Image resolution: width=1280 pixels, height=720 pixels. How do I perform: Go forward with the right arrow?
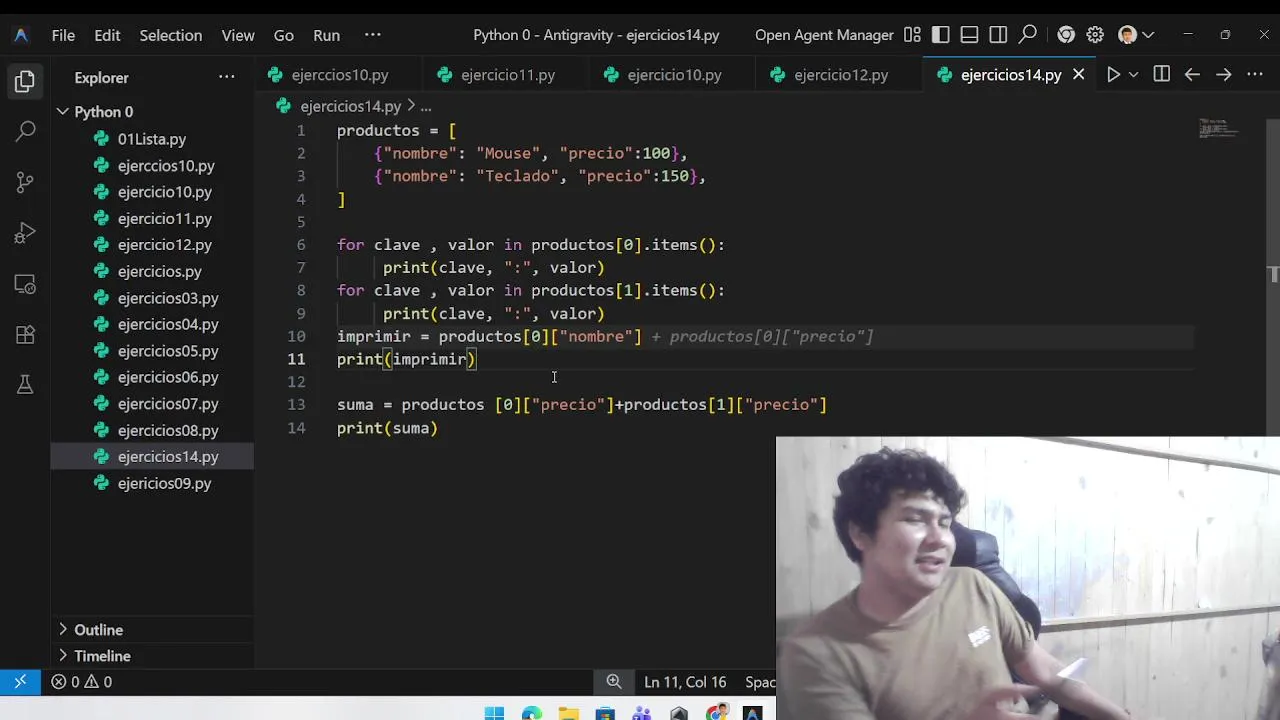pos(1223,75)
